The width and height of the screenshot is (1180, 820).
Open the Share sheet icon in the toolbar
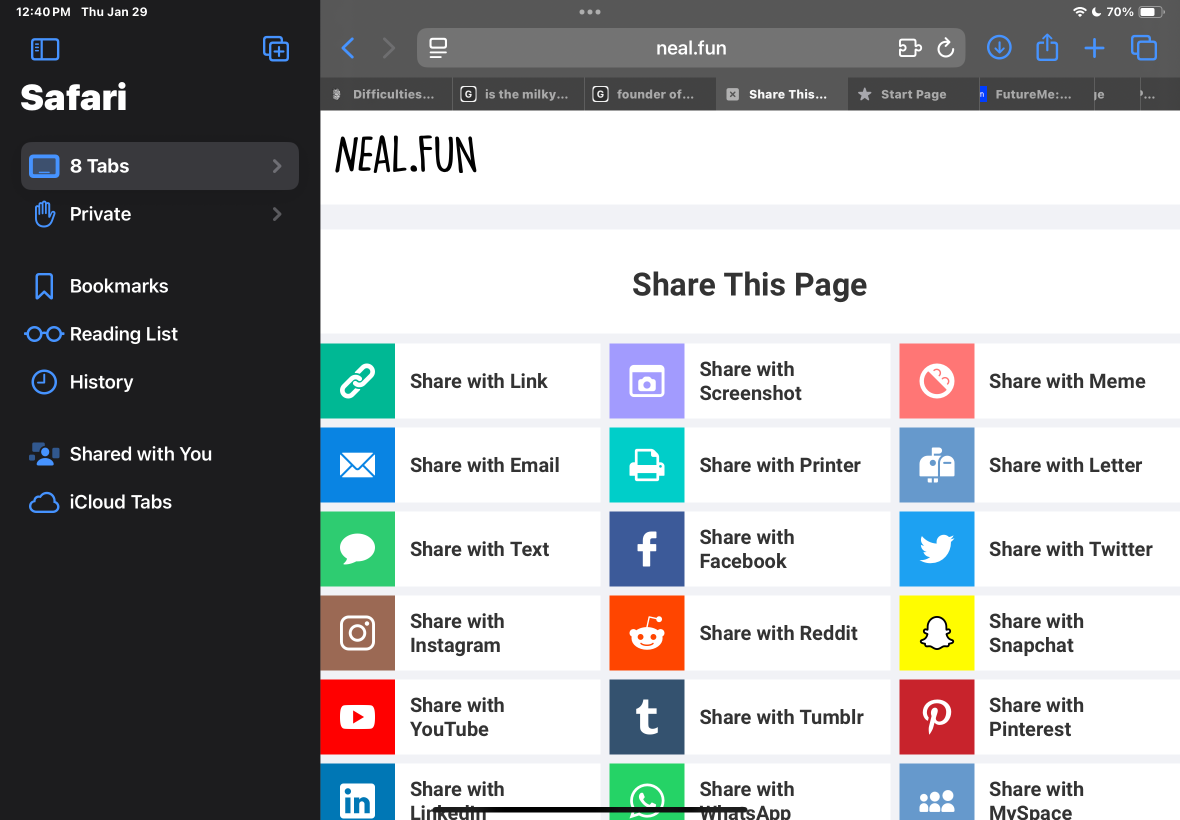(x=1047, y=47)
